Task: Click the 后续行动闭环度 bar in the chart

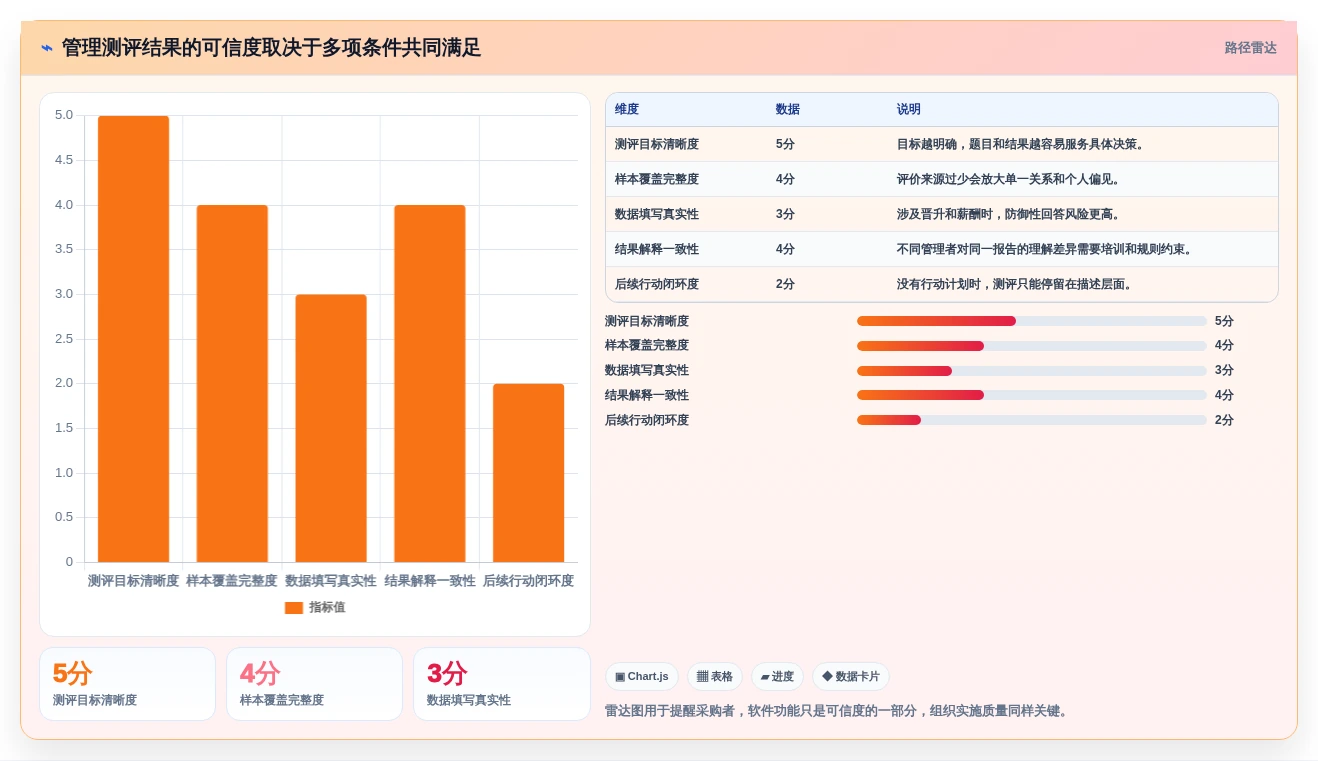Action: (528, 473)
